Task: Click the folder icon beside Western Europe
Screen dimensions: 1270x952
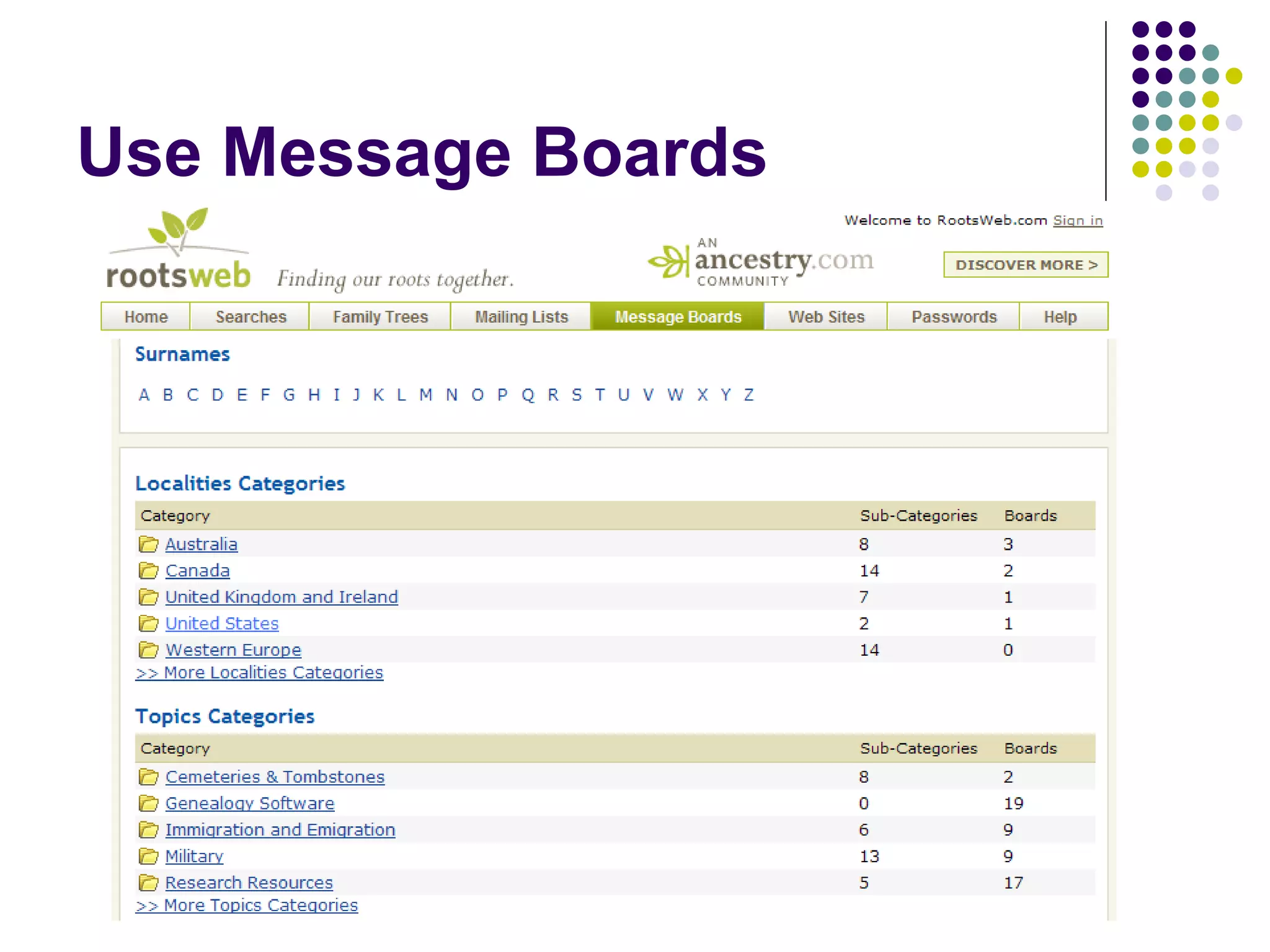Action: [148, 650]
